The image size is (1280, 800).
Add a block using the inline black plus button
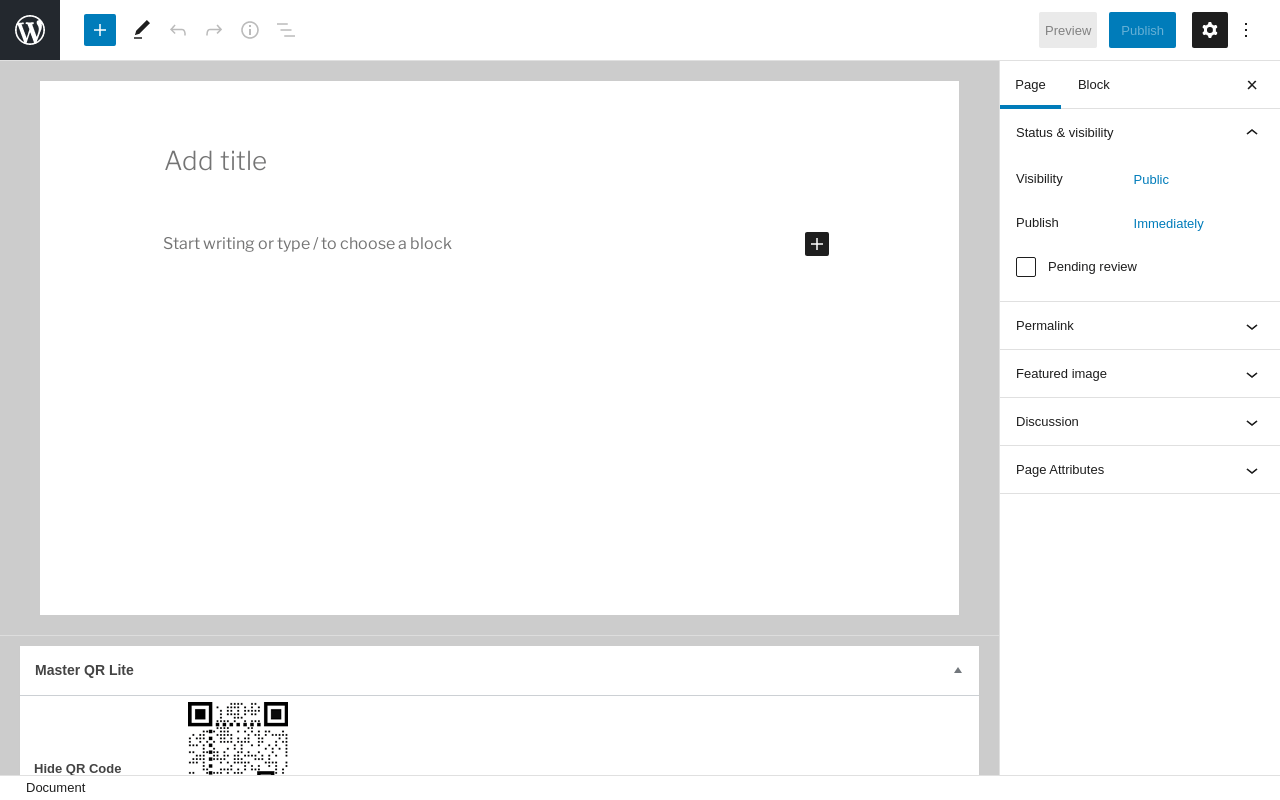[x=817, y=244]
